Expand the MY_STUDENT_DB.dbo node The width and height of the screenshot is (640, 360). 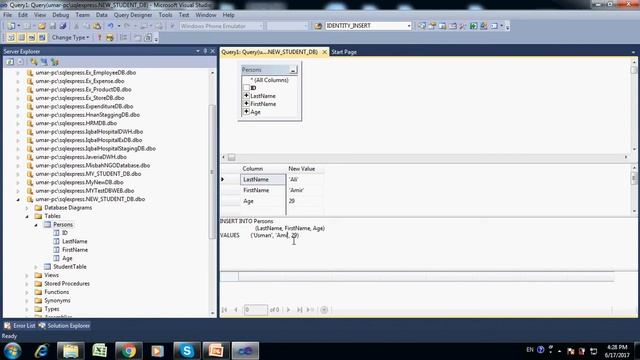[x=18, y=174]
